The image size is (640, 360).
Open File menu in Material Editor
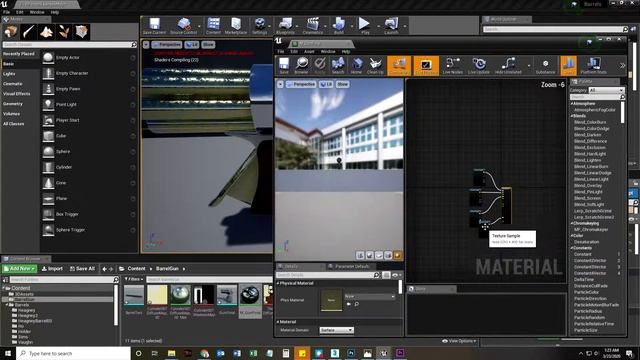(281, 51)
